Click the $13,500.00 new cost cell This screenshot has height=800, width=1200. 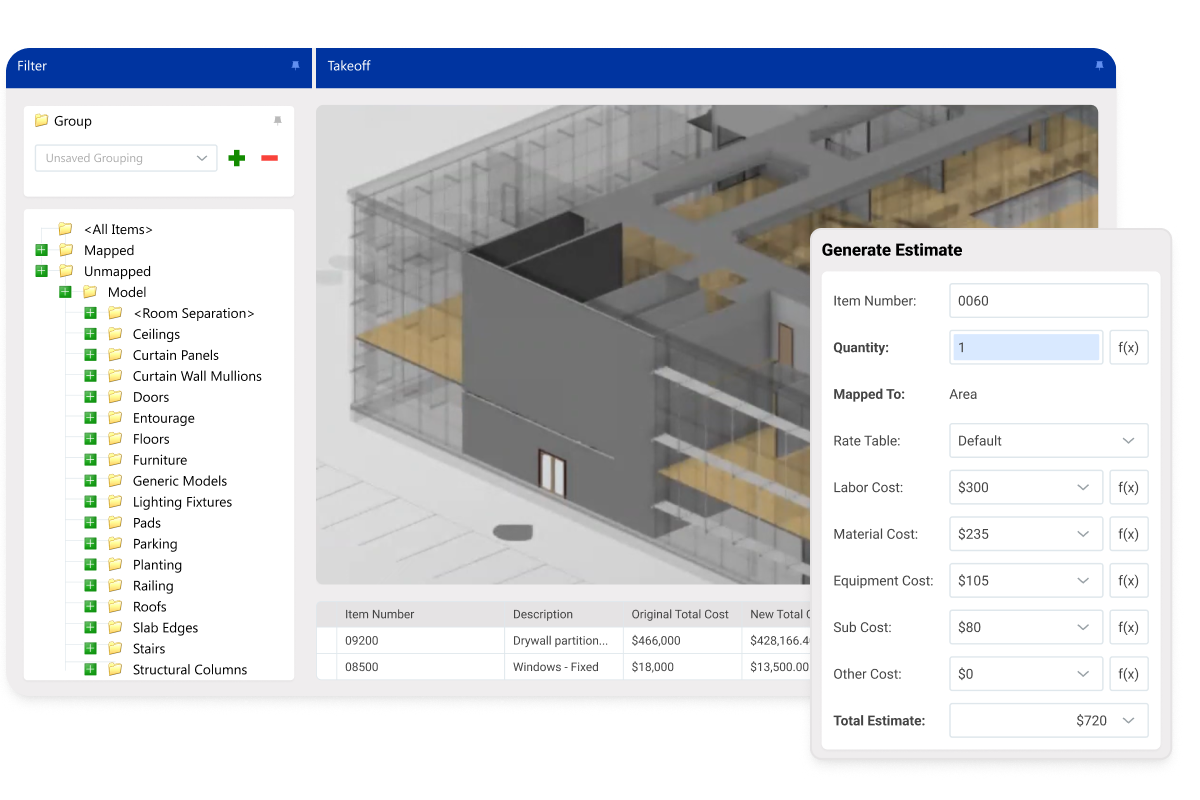click(776, 667)
